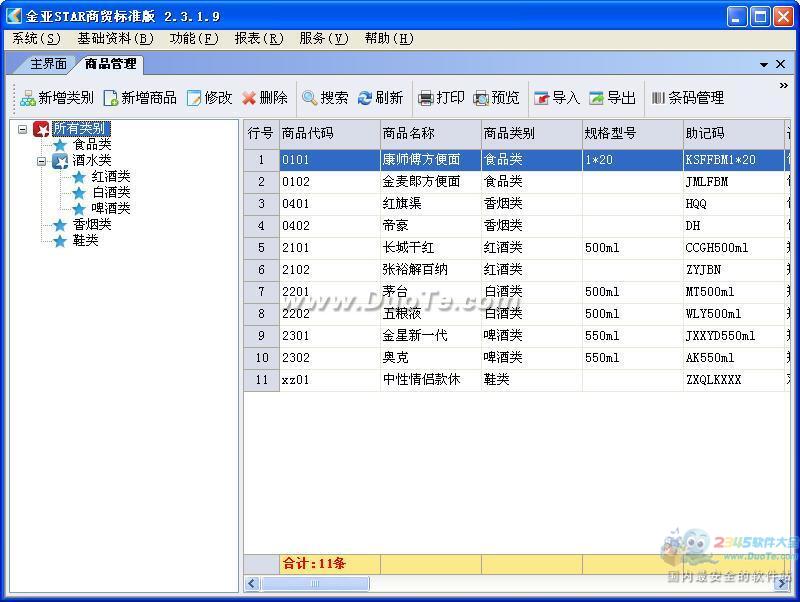
Task: Click the 新增类别 (add category) toolbar icon
Action: click(x=28, y=98)
